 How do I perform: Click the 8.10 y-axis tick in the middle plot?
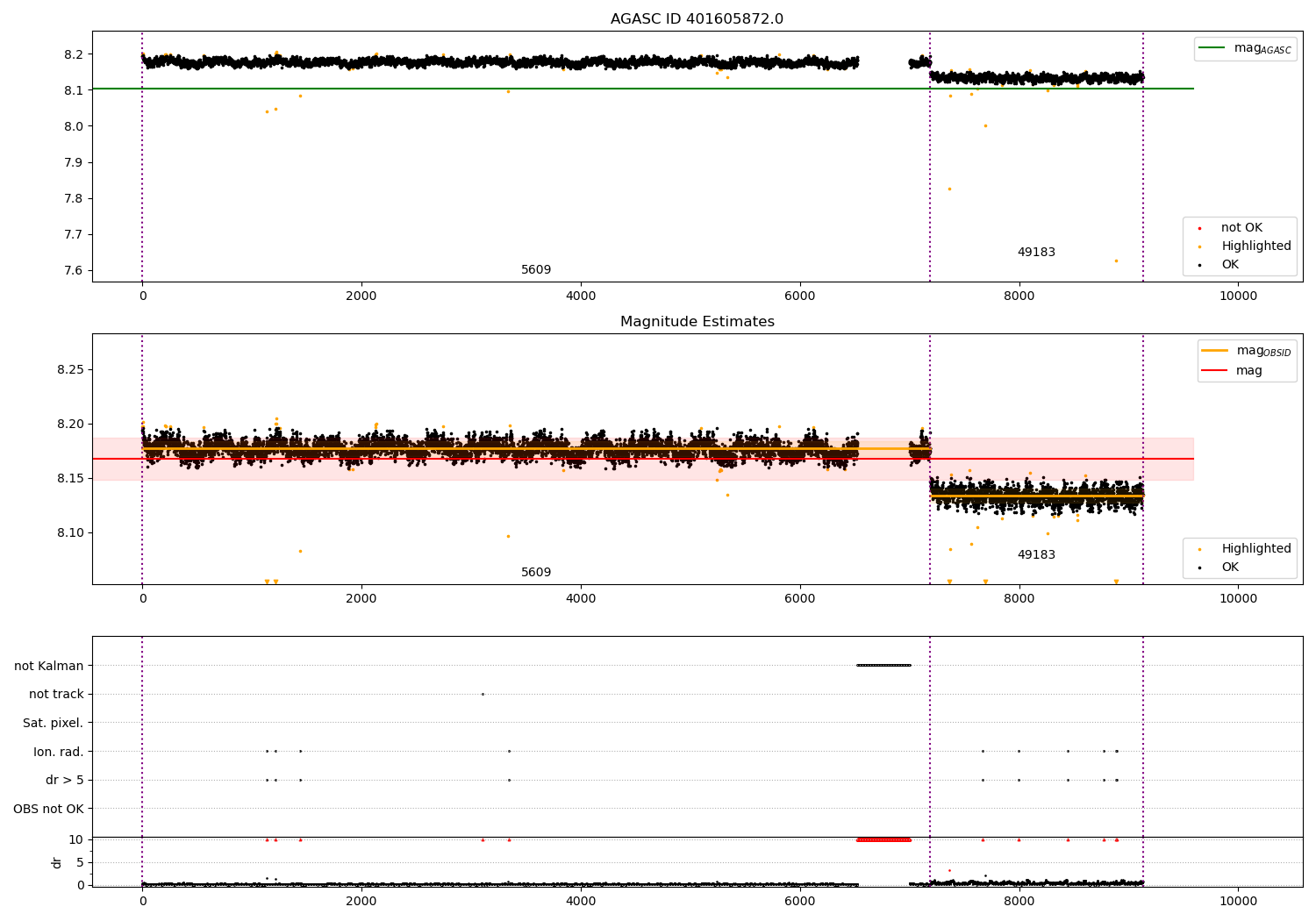(x=70, y=532)
